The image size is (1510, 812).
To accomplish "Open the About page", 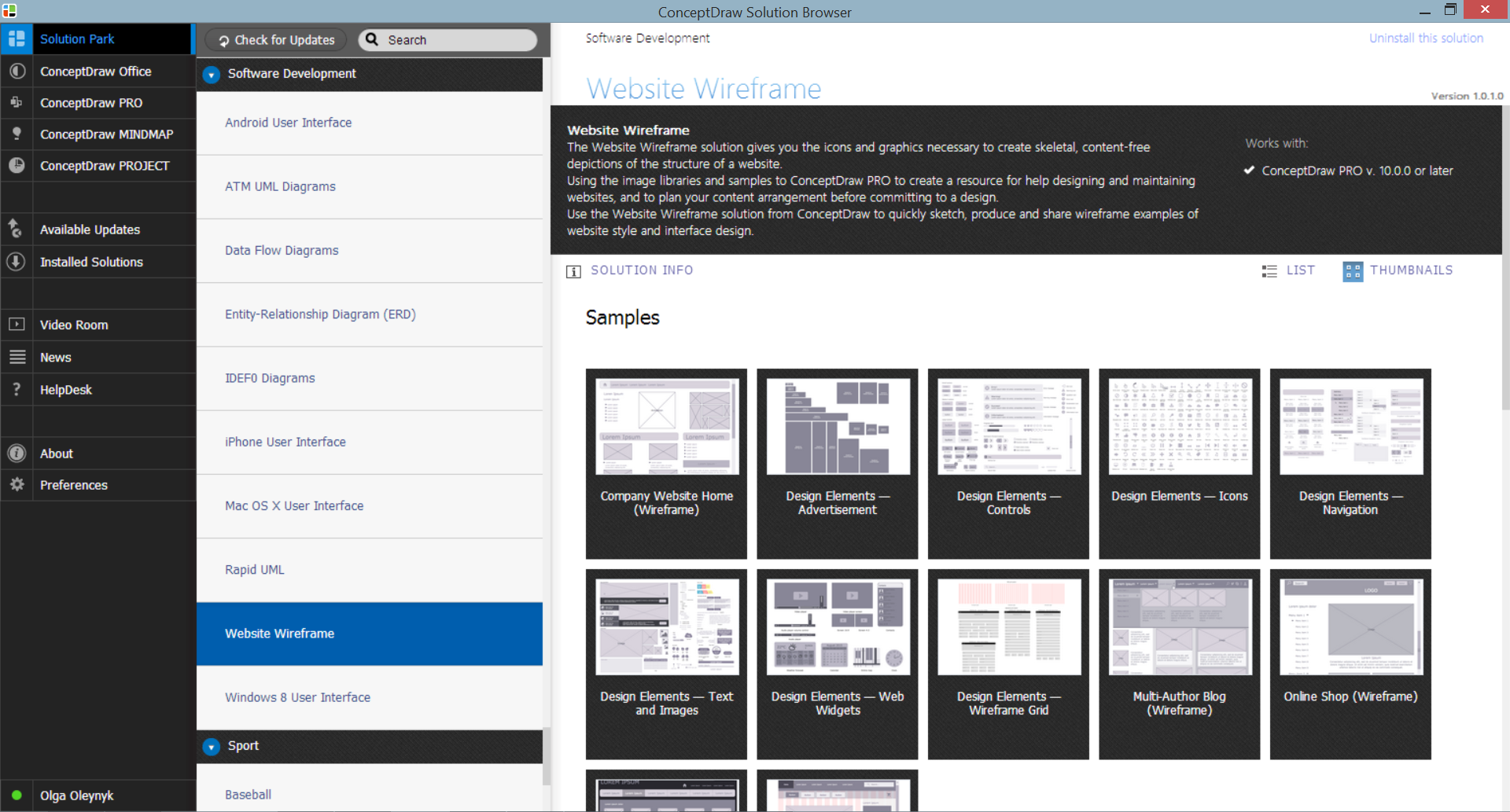I will [98, 454].
